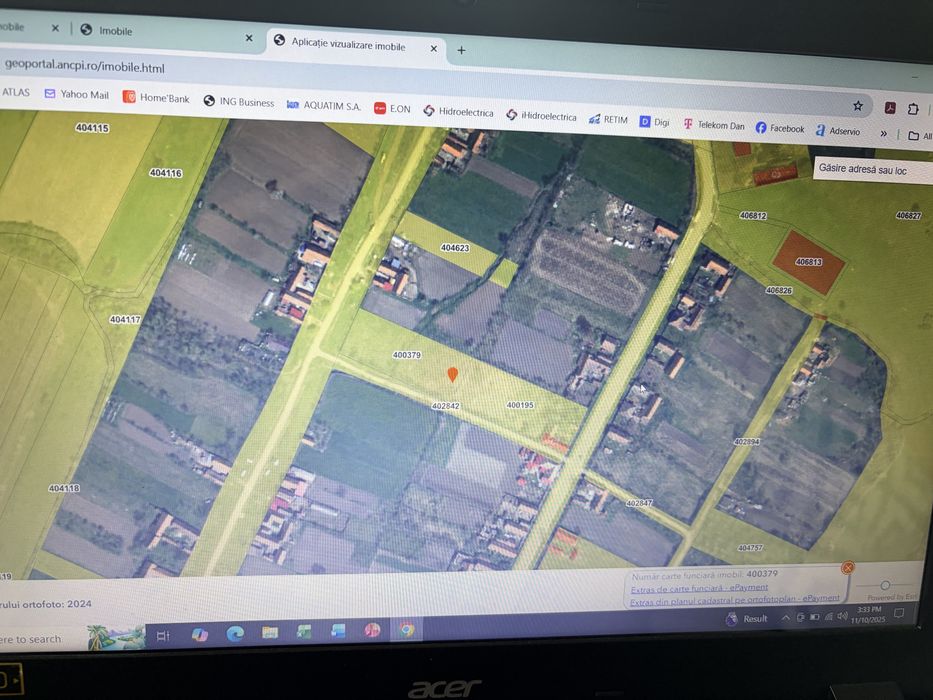933x700 pixels.
Task: Select parcel label 402847 on the map
Action: point(639,503)
